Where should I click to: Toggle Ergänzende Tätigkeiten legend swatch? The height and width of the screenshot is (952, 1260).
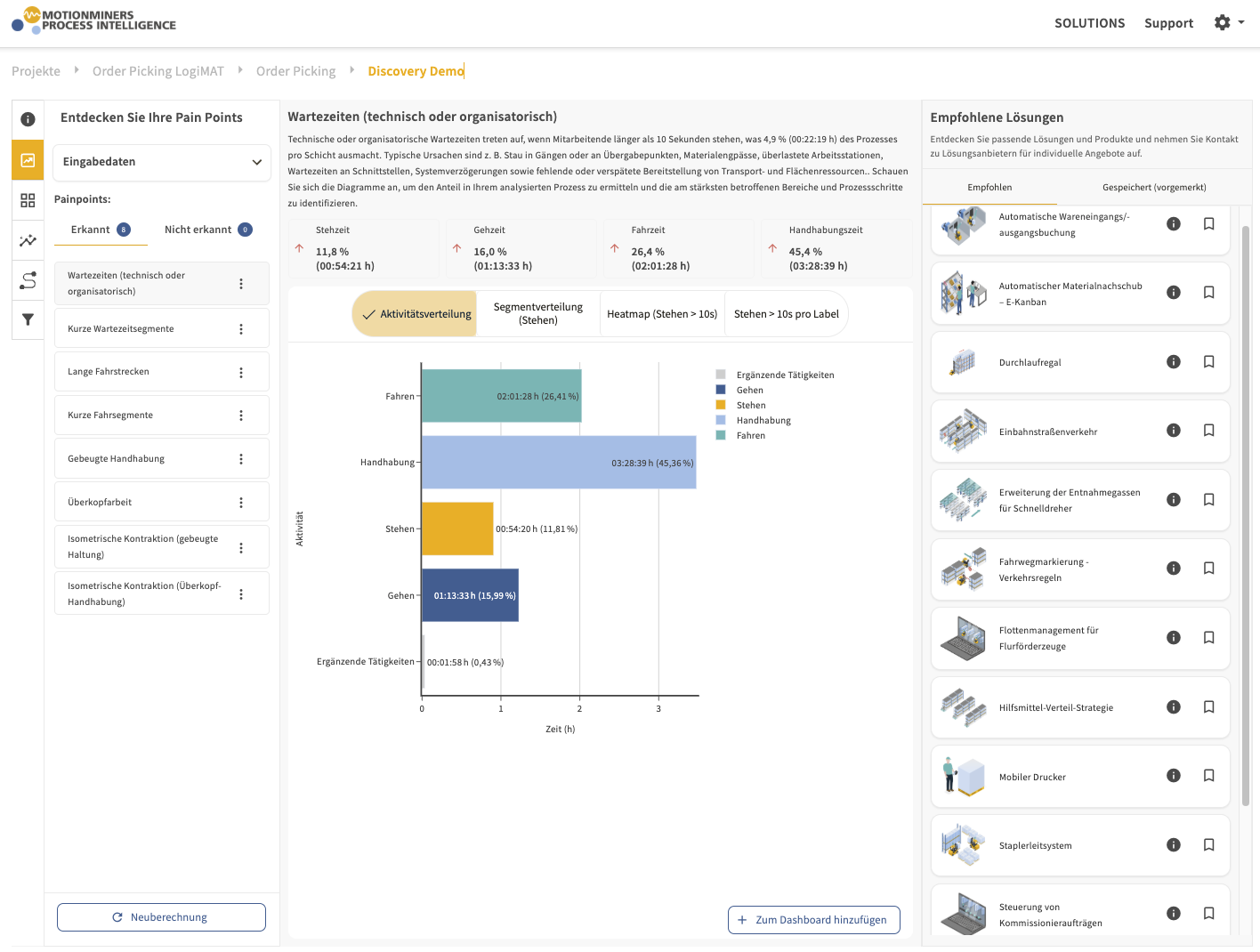721,375
